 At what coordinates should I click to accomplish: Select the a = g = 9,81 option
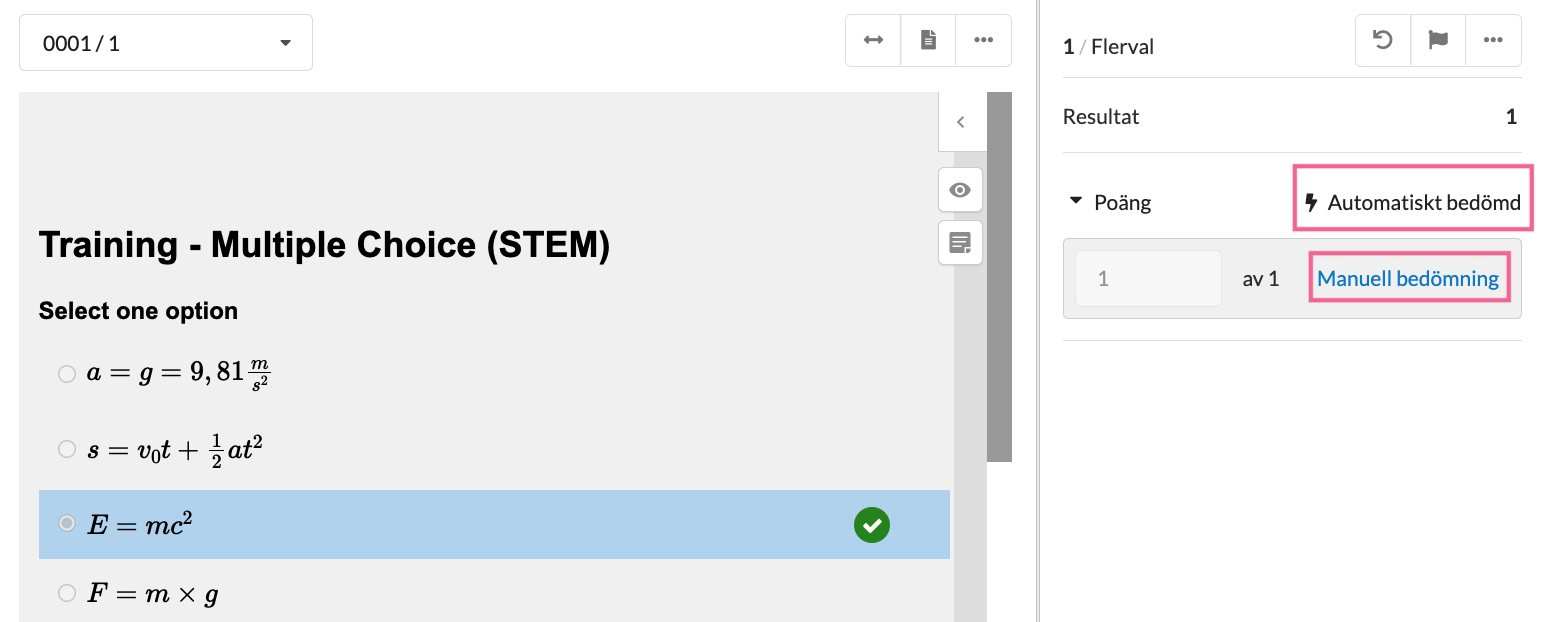pyautogui.click(x=67, y=374)
